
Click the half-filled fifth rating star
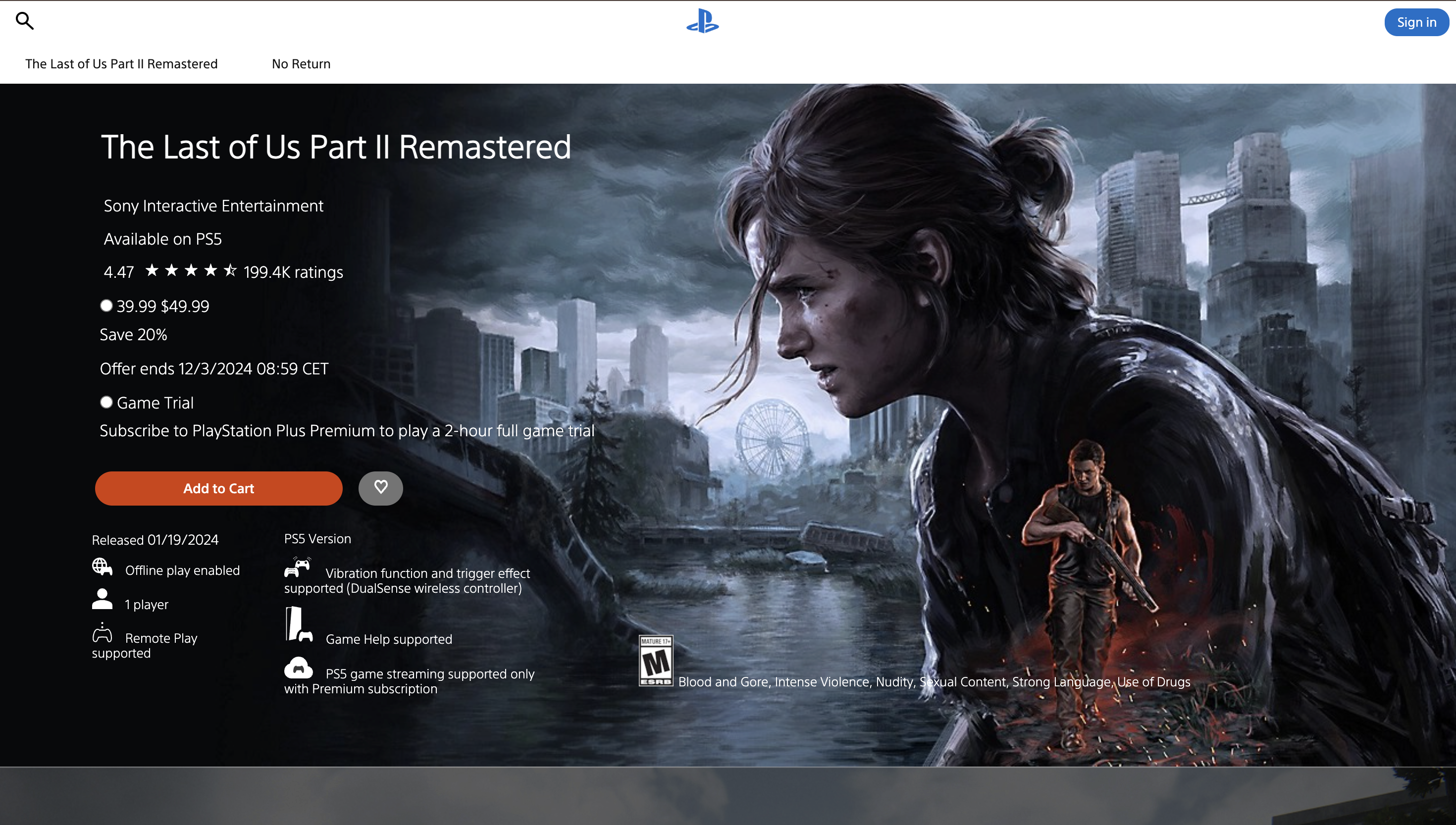[x=231, y=271]
